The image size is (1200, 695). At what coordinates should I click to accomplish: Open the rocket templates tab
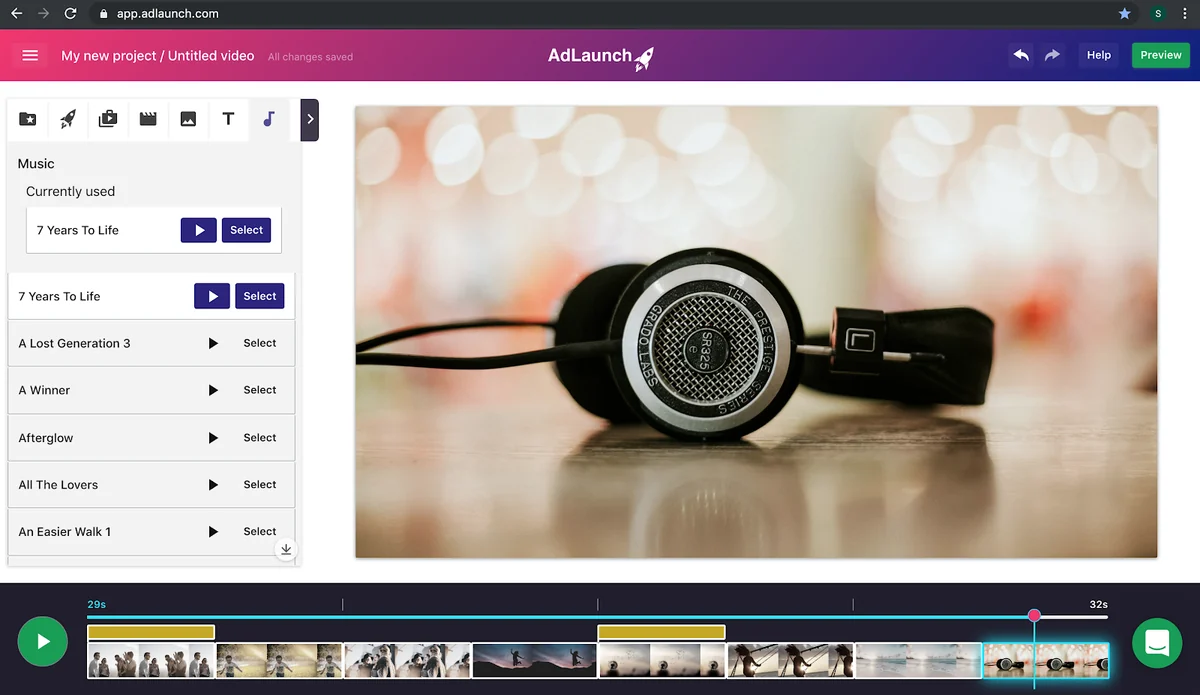click(x=68, y=119)
